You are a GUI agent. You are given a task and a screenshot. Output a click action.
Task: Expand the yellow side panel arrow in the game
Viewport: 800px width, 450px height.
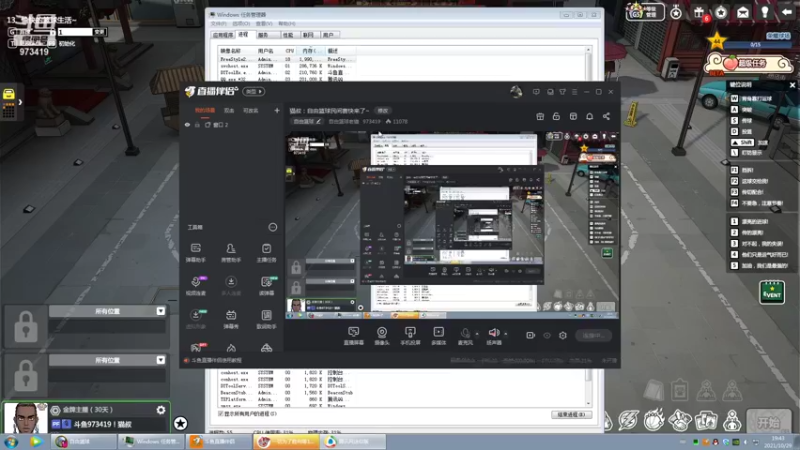click(20, 102)
